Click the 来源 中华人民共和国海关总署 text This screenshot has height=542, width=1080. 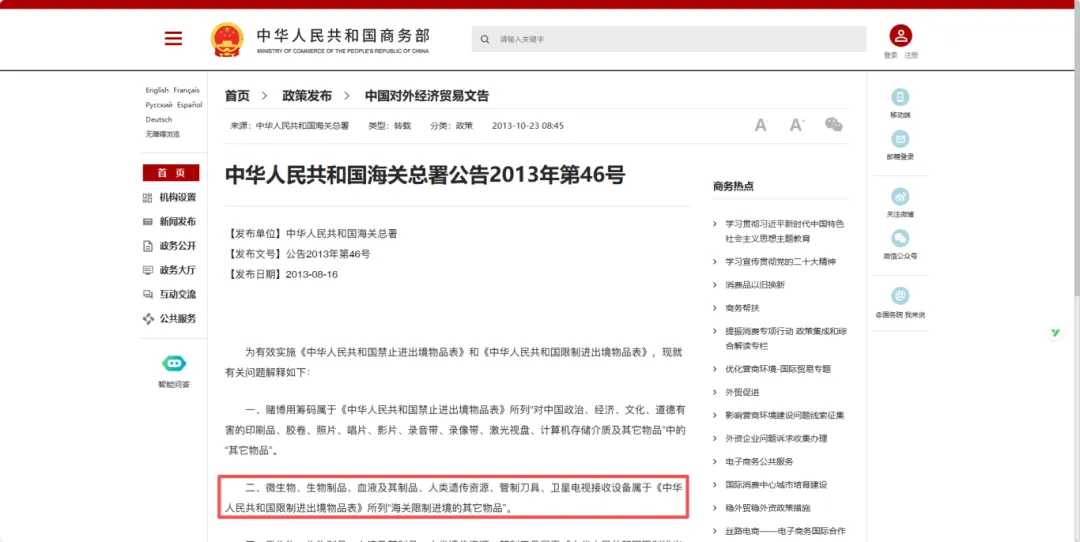point(289,126)
